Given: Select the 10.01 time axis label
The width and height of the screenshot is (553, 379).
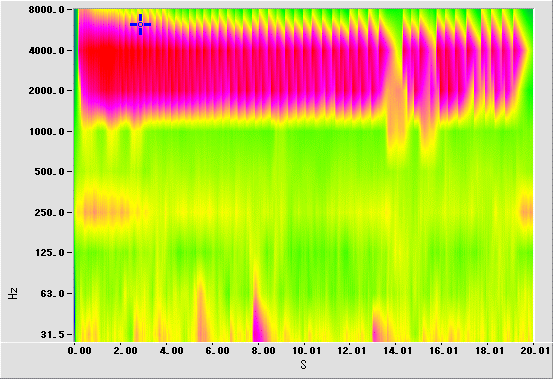Looking at the screenshot, I should click(x=306, y=351).
